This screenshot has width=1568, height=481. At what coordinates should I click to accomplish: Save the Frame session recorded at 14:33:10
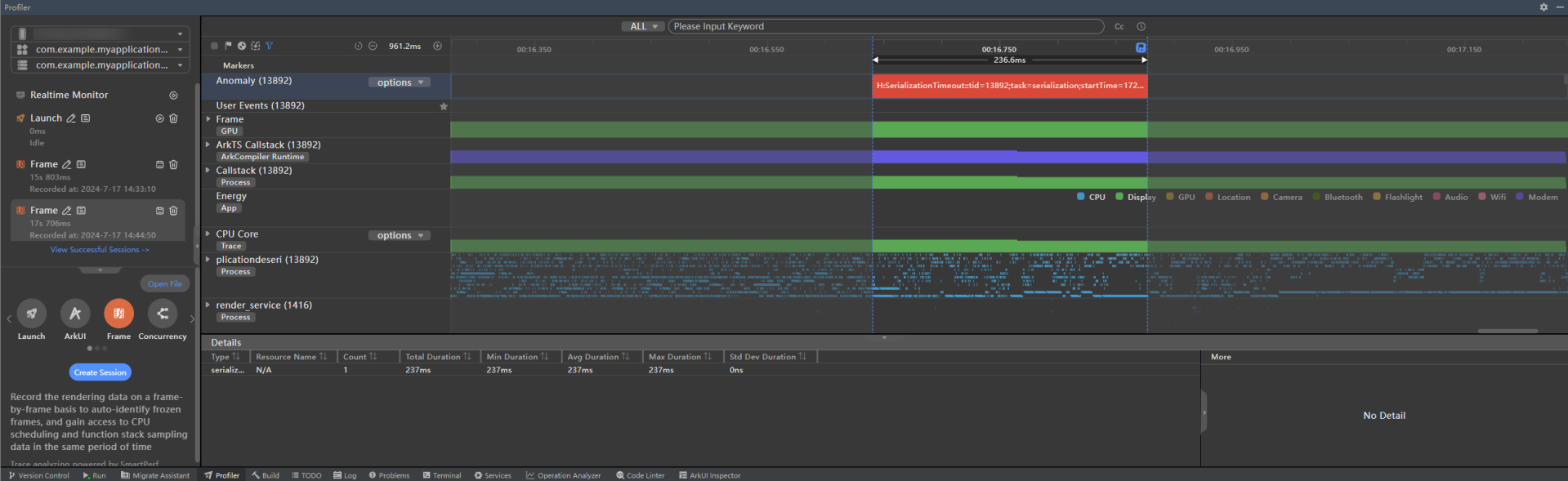(159, 164)
